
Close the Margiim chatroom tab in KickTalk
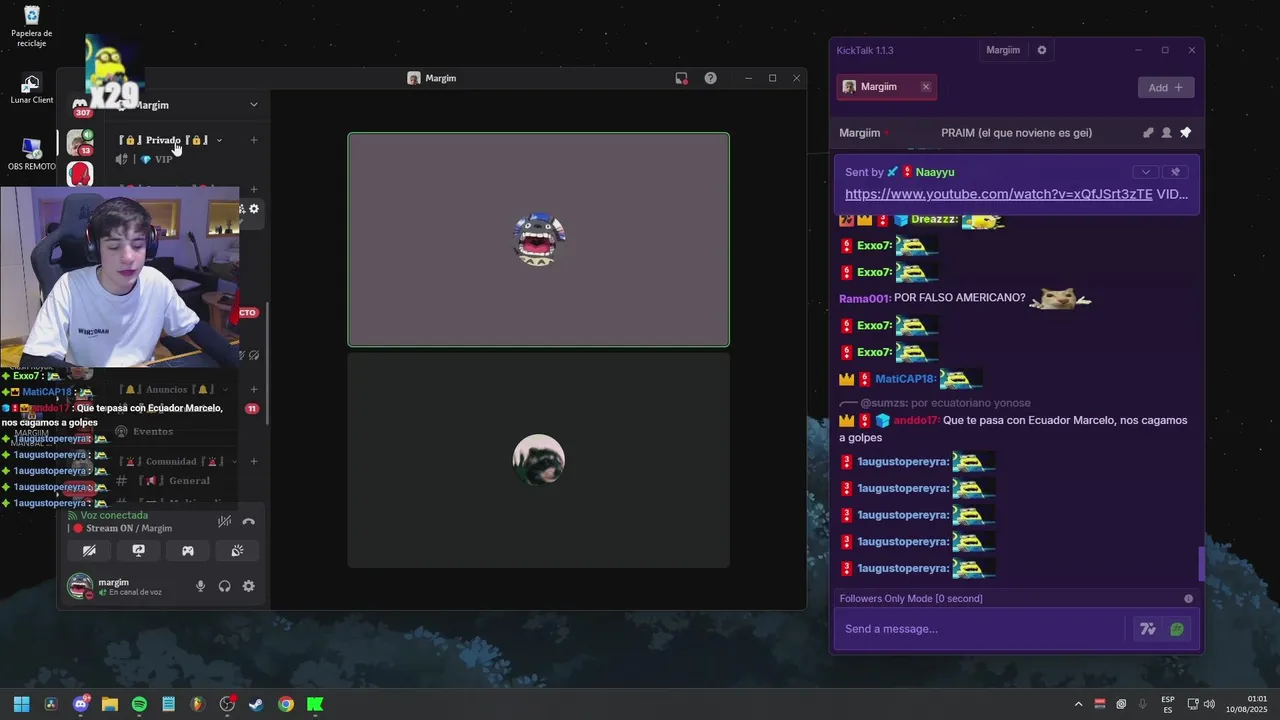pos(926,87)
